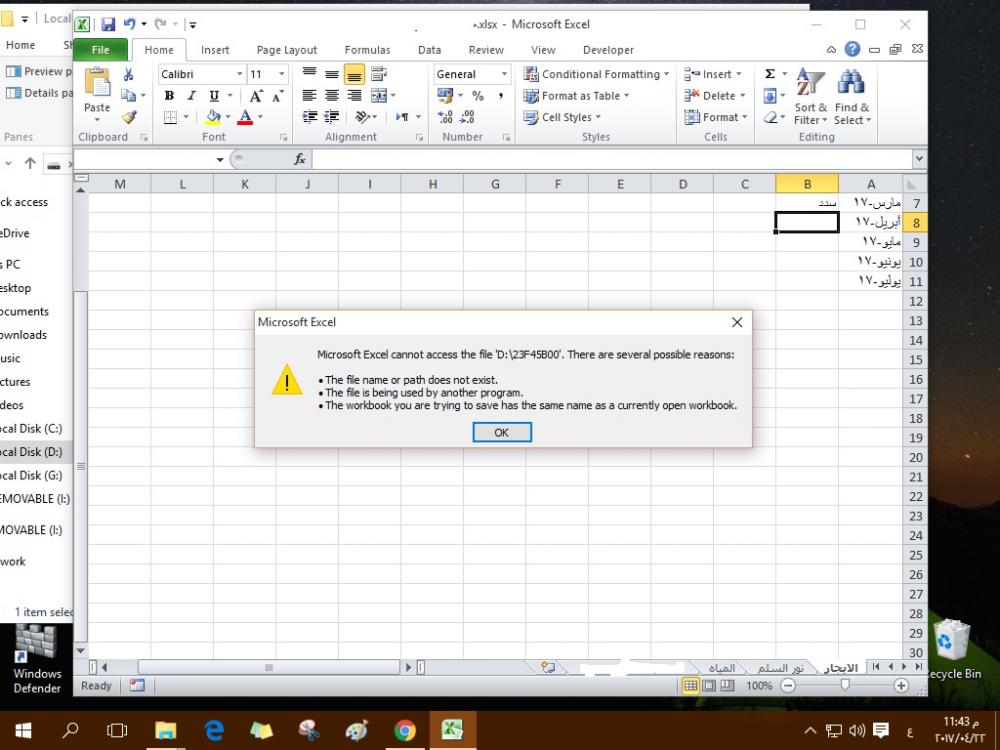Click the Cut scissors icon
This screenshot has width=1000, height=750.
point(128,75)
